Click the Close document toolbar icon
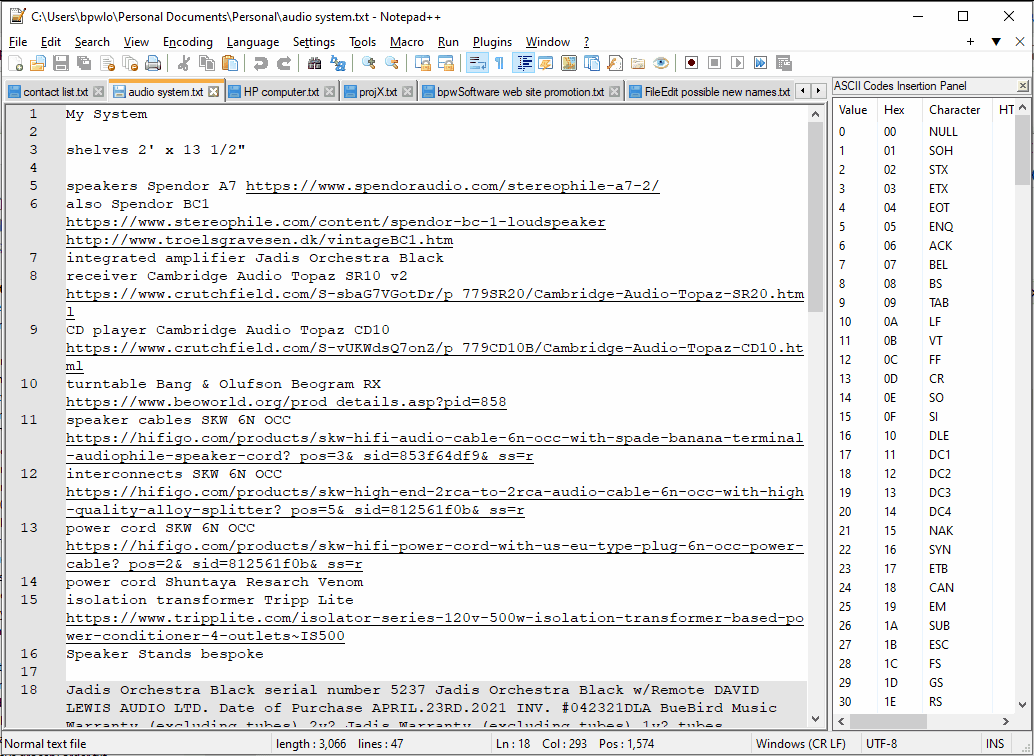1034x756 pixels. tap(107, 63)
